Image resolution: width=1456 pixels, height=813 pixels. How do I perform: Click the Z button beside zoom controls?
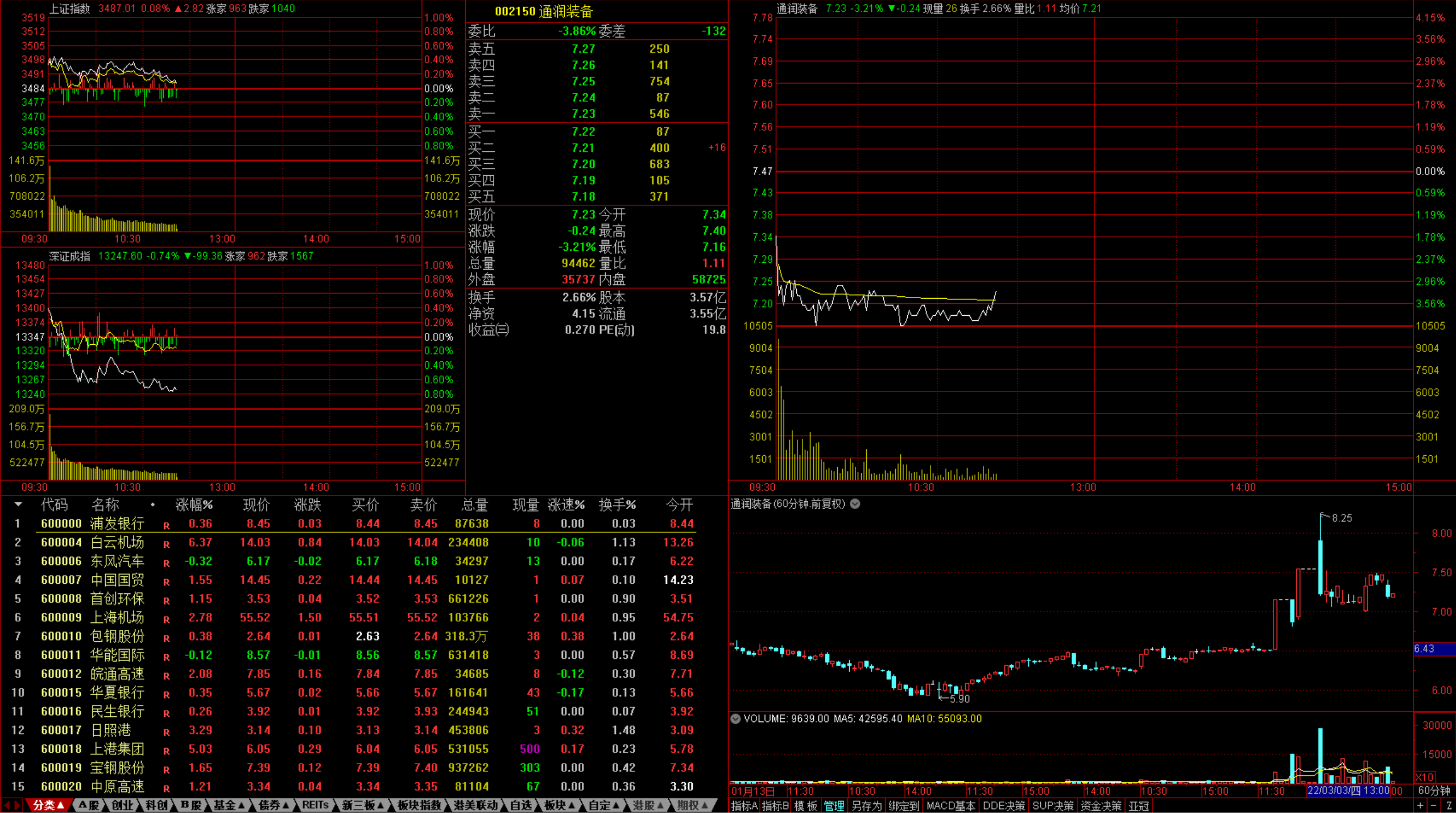coord(1448,806)
